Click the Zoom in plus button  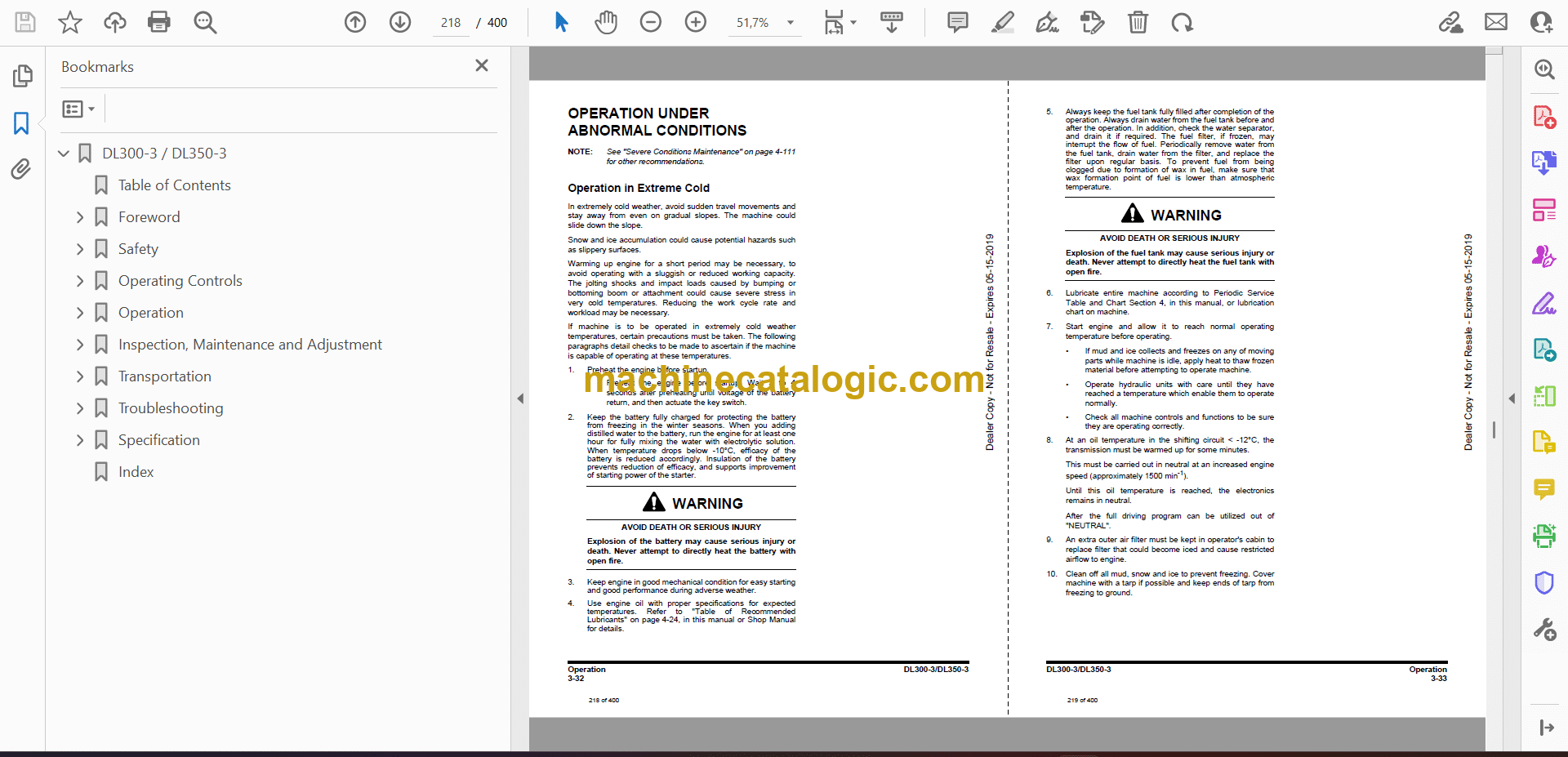[x=695, y=22]
